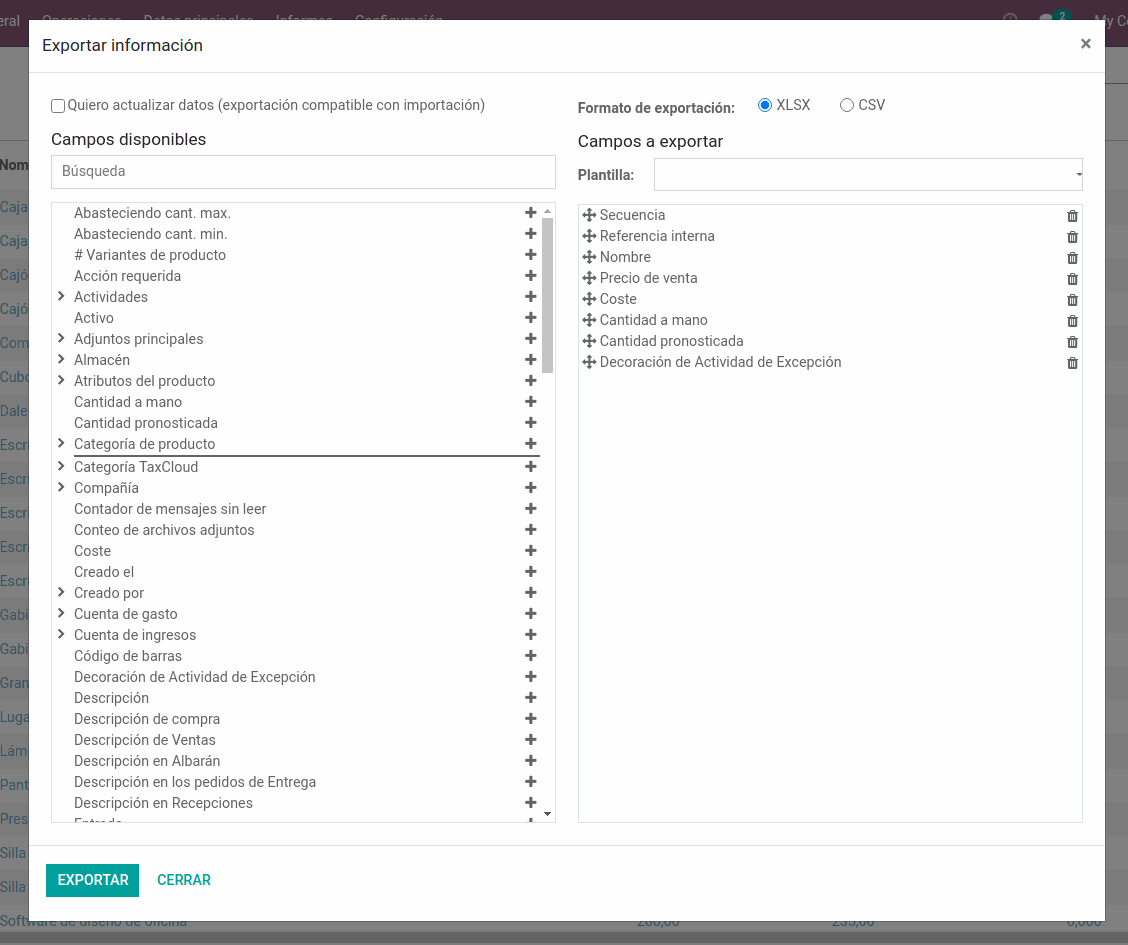Screen dimensions: 1128x945
Task: Click CERRAR to dismiss the dialog
Action: pyautogui.click(x=184, y=880)
